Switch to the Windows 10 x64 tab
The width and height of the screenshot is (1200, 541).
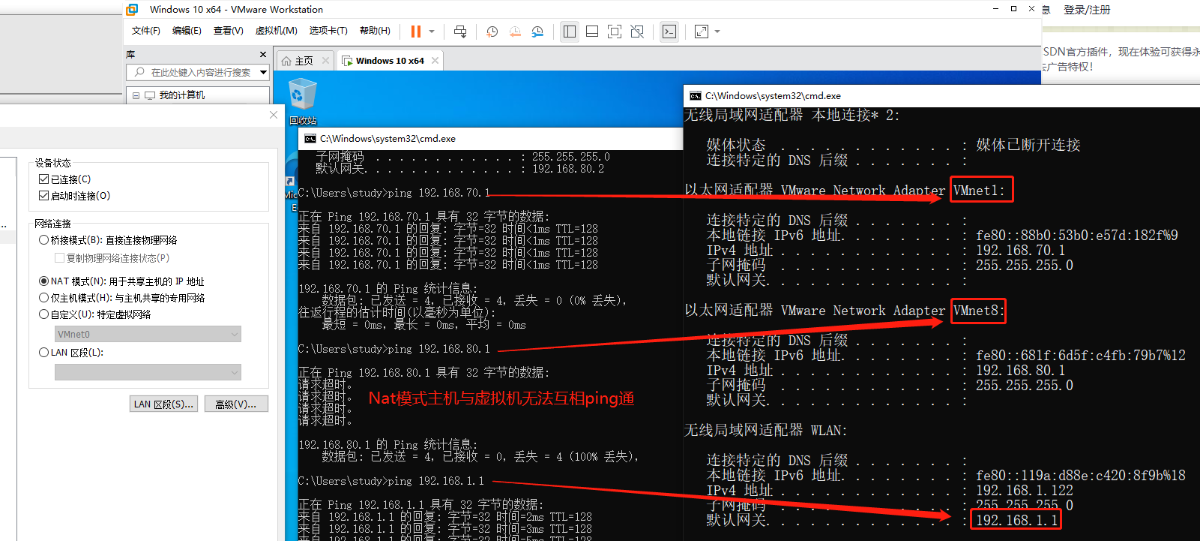[390, 61]
